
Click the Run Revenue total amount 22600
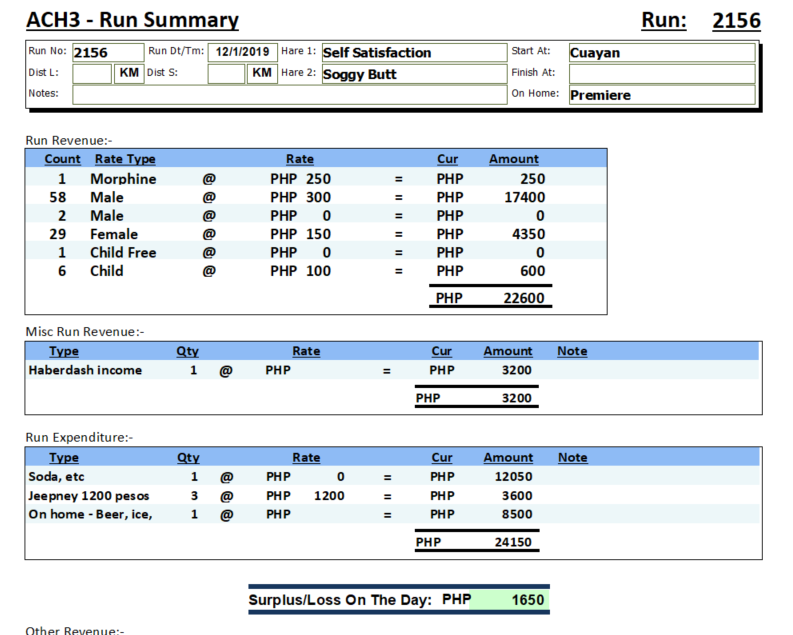click(x=523, y=298)
